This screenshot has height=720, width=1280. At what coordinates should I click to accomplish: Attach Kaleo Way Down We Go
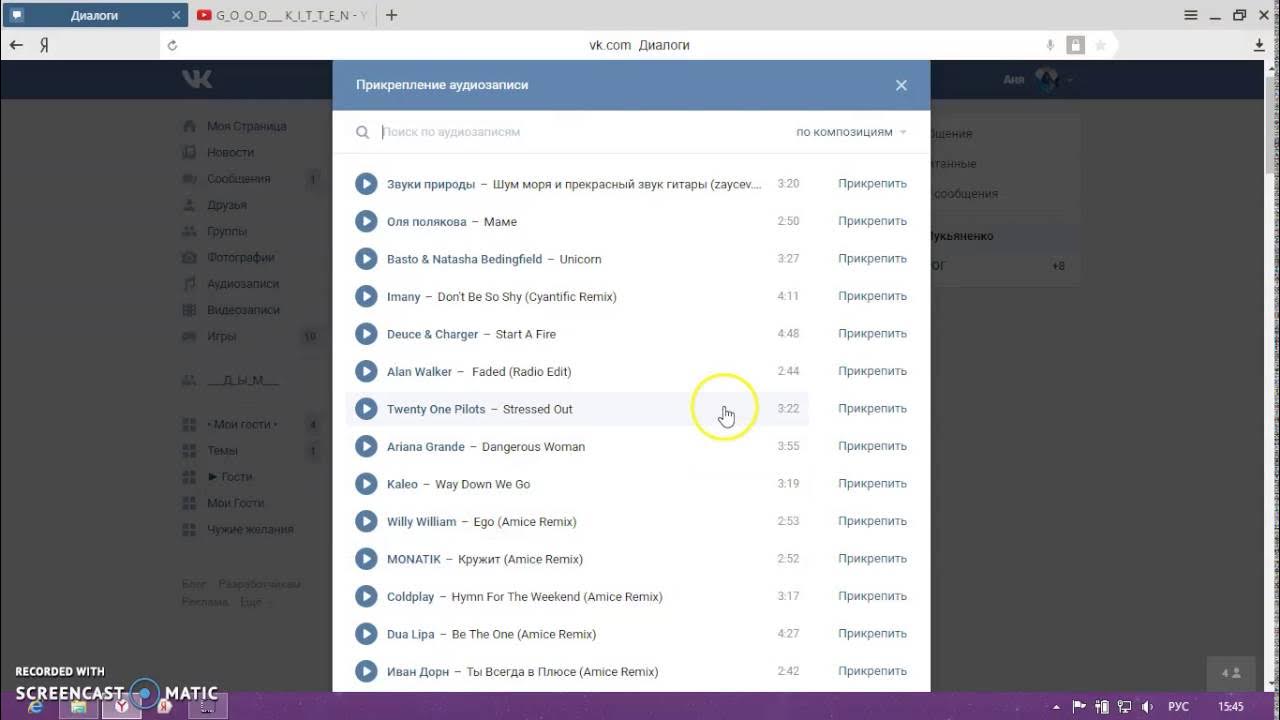pos(872,484)
